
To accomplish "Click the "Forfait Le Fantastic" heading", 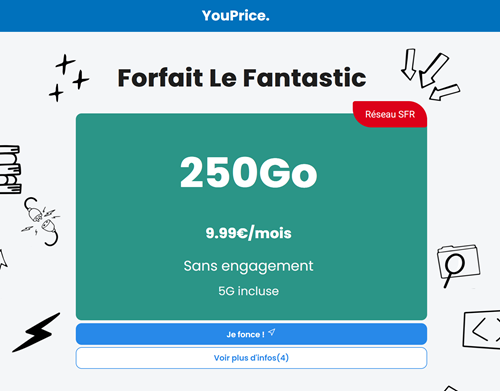I will (x=242, y=78).
